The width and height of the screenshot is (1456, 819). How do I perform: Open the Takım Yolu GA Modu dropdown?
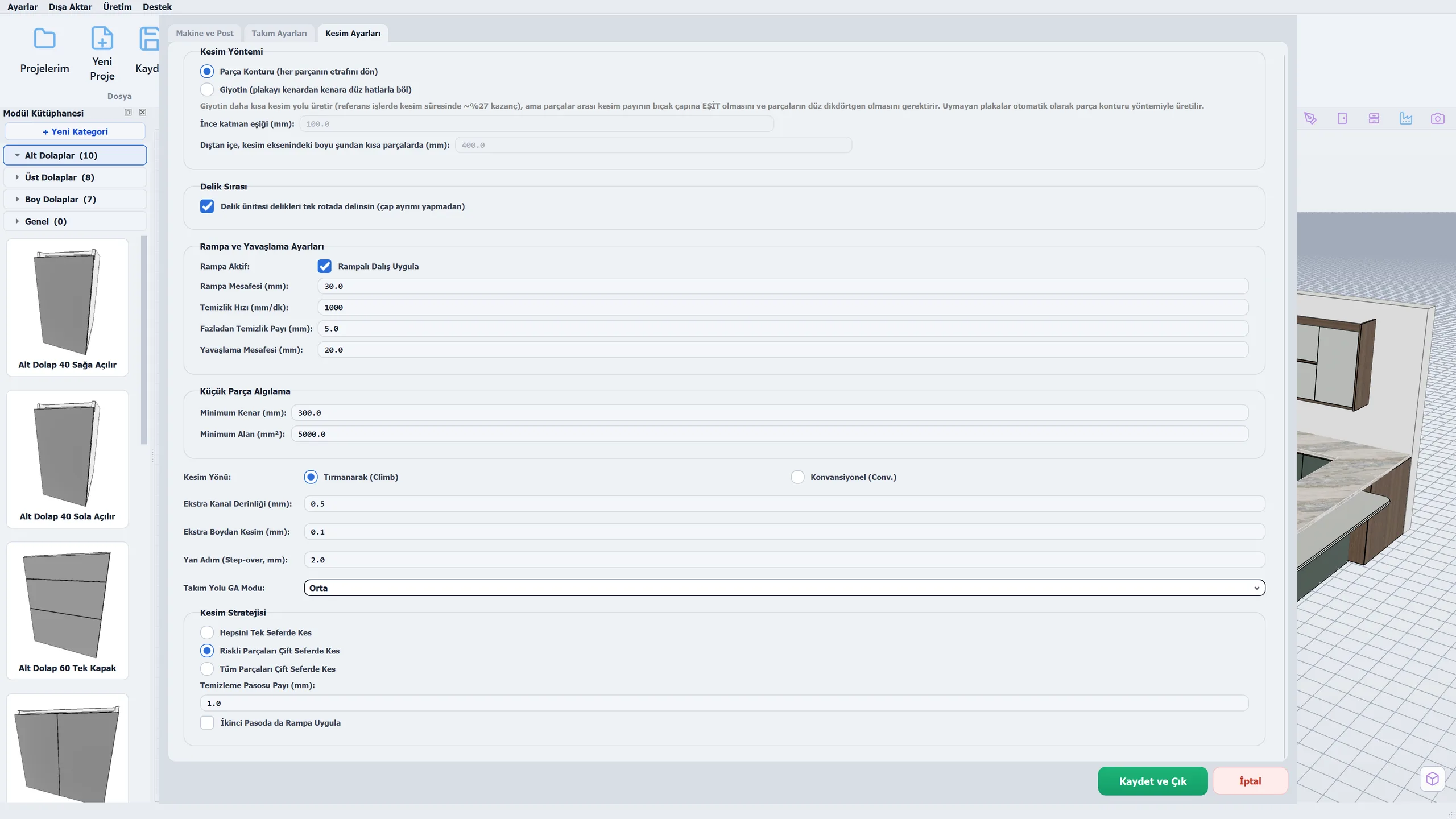[784, 588]
